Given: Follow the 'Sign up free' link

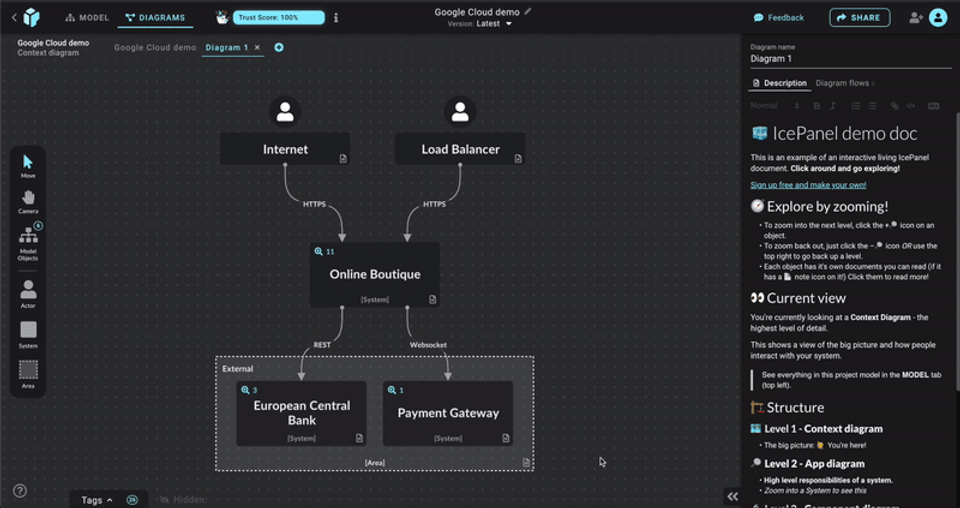Looking at the screenshot, I should (808, 185).
